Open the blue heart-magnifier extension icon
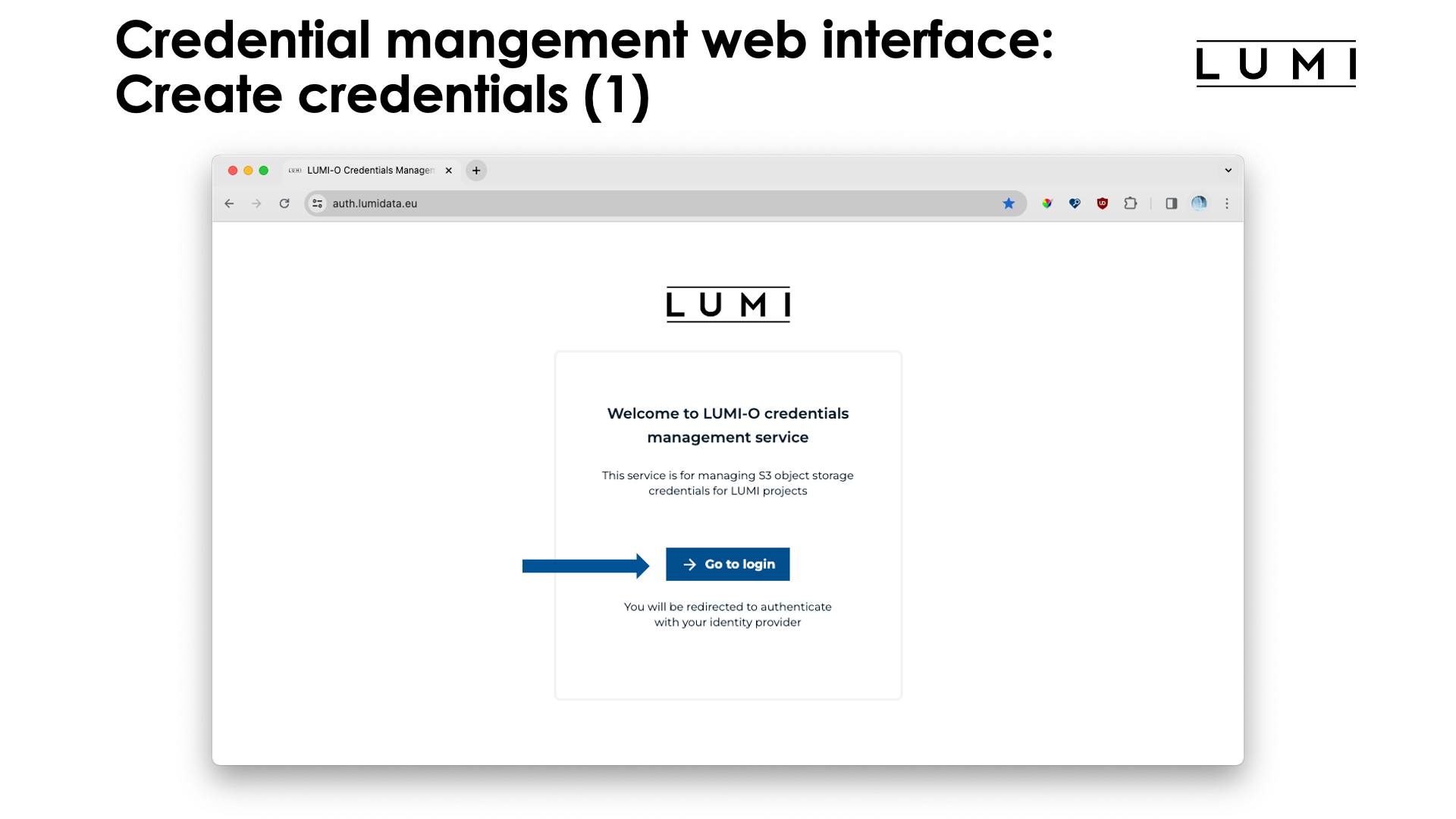The width and height of the screenshot is (1456, 819). [x=1075, y=203]
